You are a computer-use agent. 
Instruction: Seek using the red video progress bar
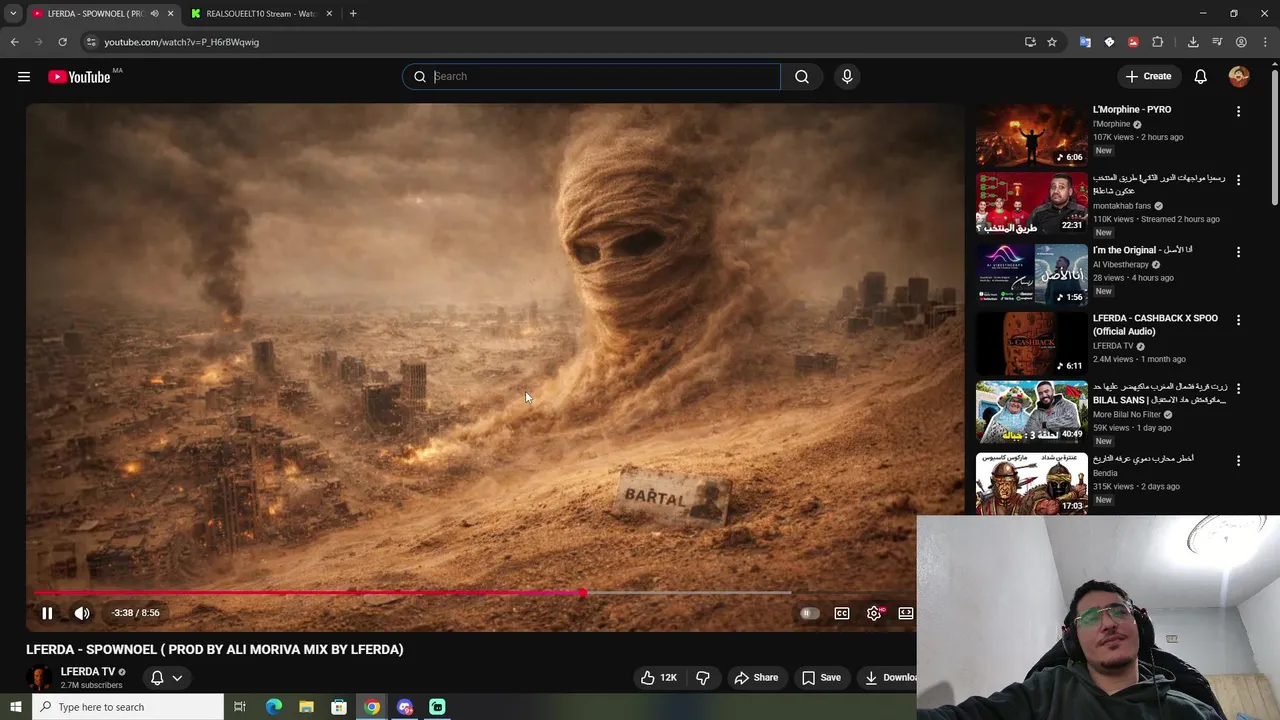308,593
